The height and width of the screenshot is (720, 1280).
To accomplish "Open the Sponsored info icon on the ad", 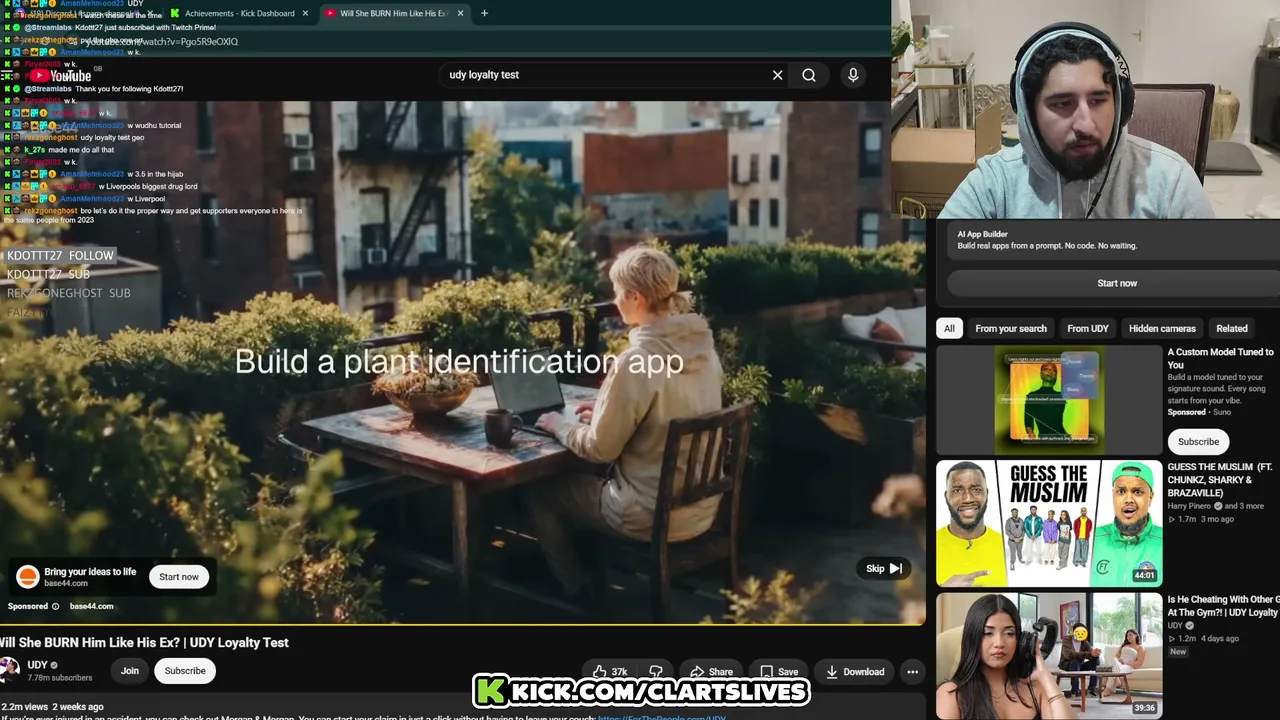I will tap(55, 606).
